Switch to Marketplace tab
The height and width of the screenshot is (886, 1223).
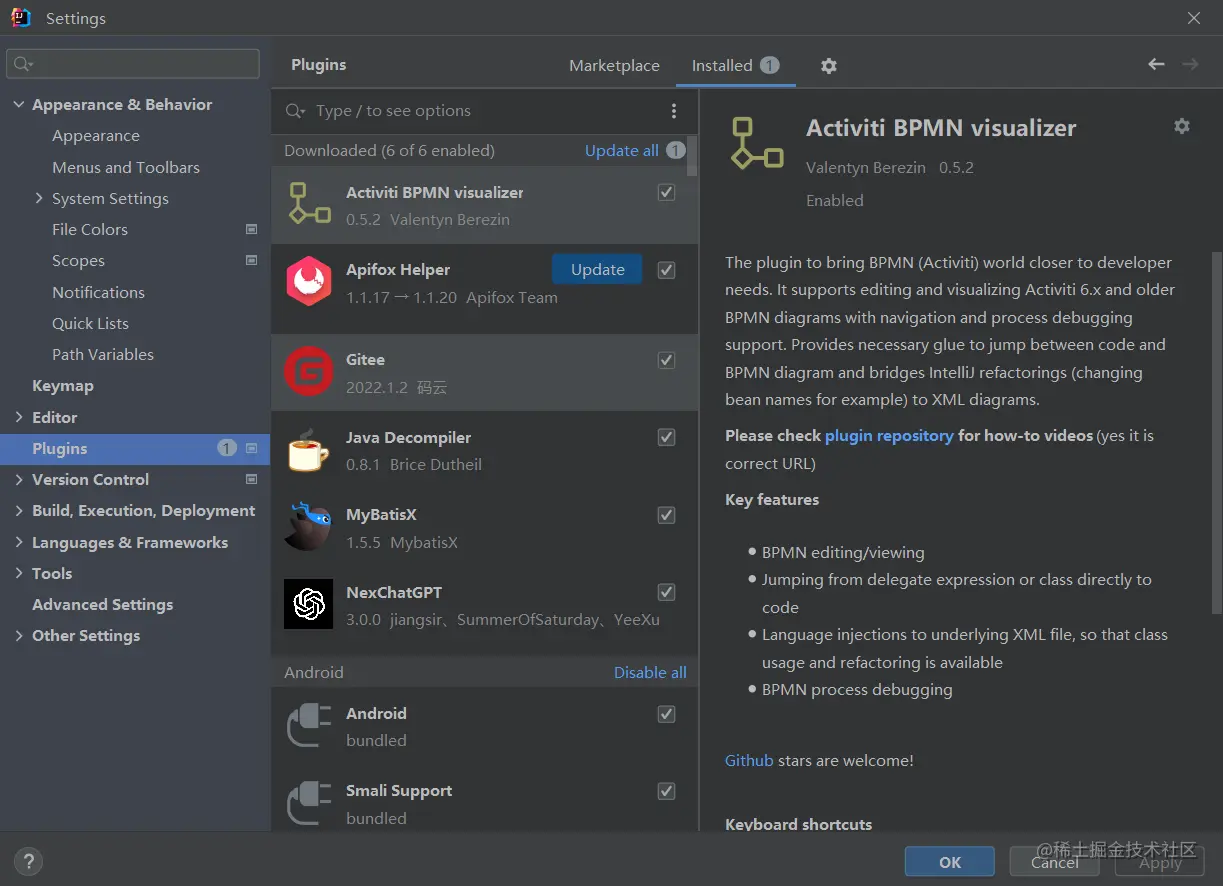point(614,65)
